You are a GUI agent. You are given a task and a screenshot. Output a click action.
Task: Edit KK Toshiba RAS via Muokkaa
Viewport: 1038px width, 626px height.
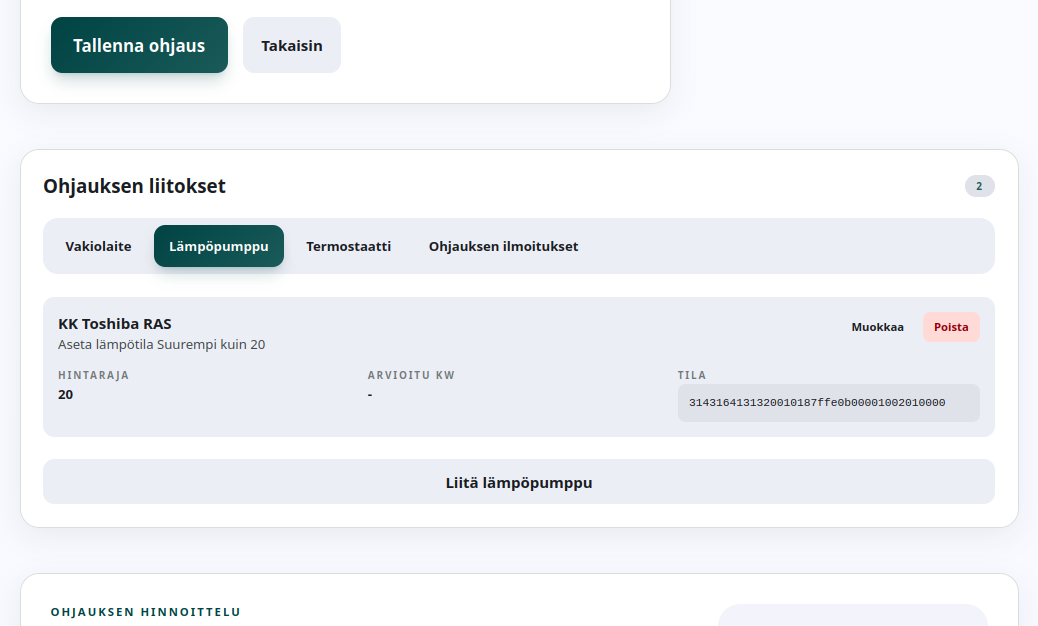click(877, 327)
